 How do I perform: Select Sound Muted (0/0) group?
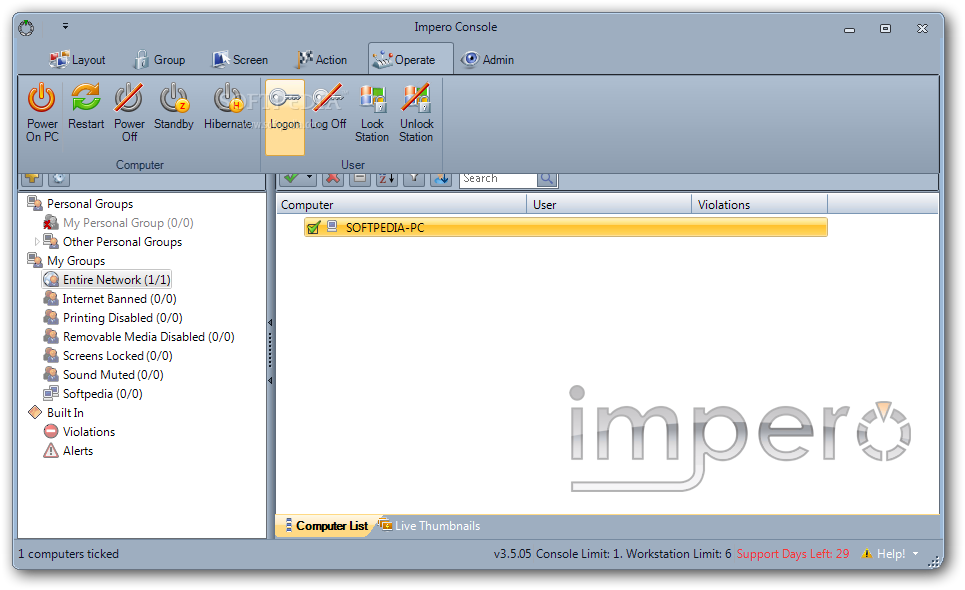[113, 375]
